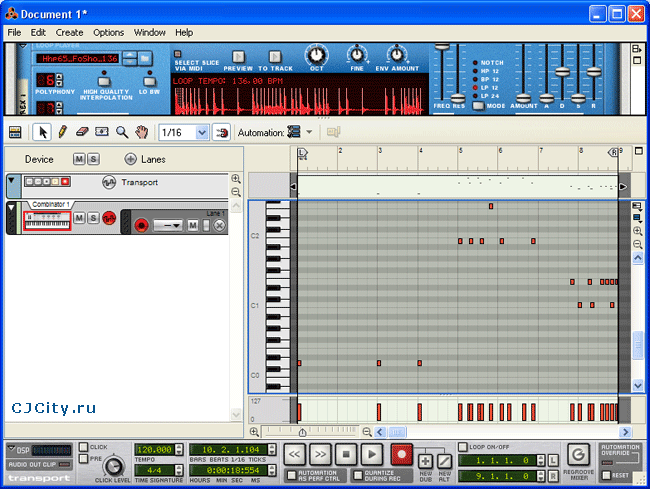Add a new lane with Lanes plus icon
Screen dimensions: 650x489
(131, 159)
